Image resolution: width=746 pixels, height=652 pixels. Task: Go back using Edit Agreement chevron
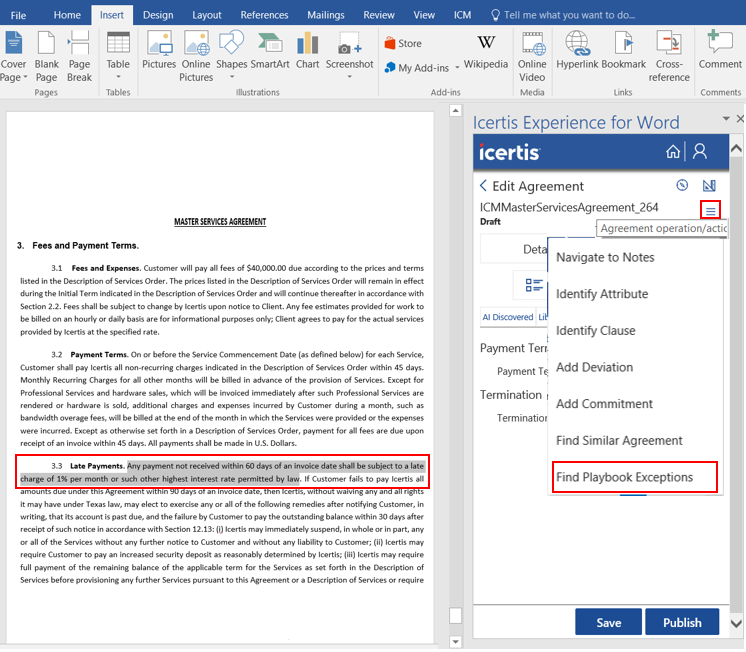point(484,186)
